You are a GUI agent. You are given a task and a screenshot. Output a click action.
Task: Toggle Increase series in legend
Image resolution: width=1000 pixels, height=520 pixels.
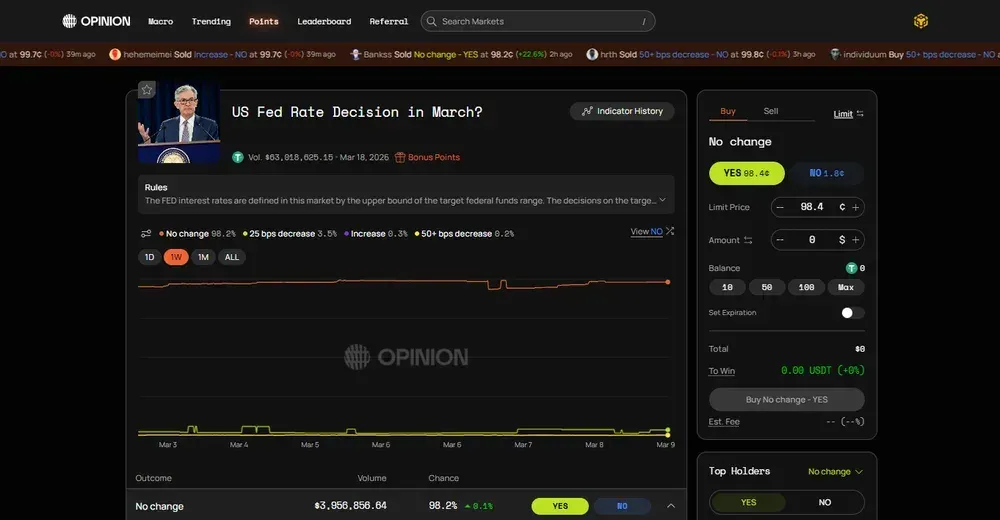coord(376,234)
